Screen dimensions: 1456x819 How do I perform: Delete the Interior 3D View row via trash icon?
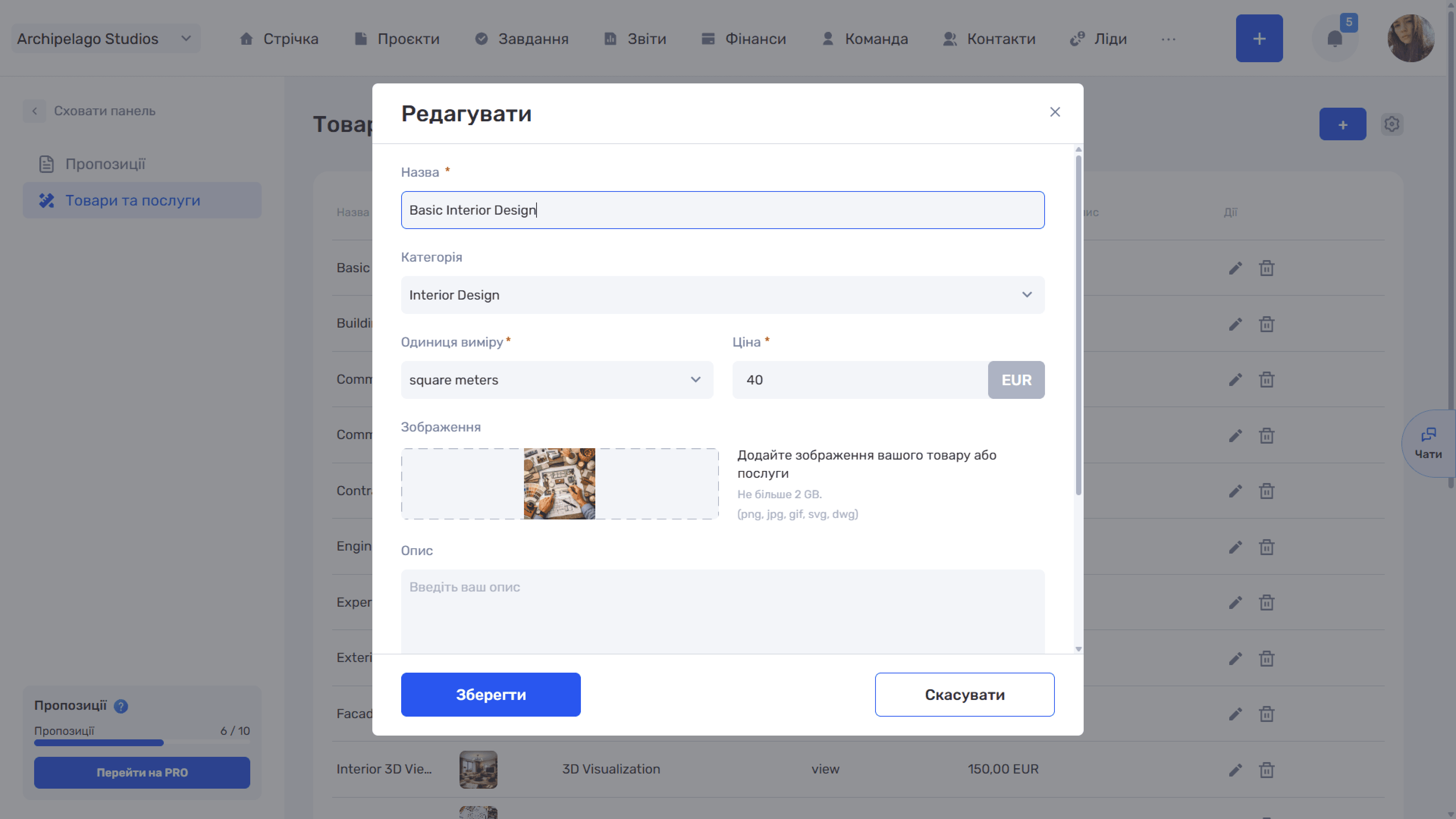[x=1266, y=770]
